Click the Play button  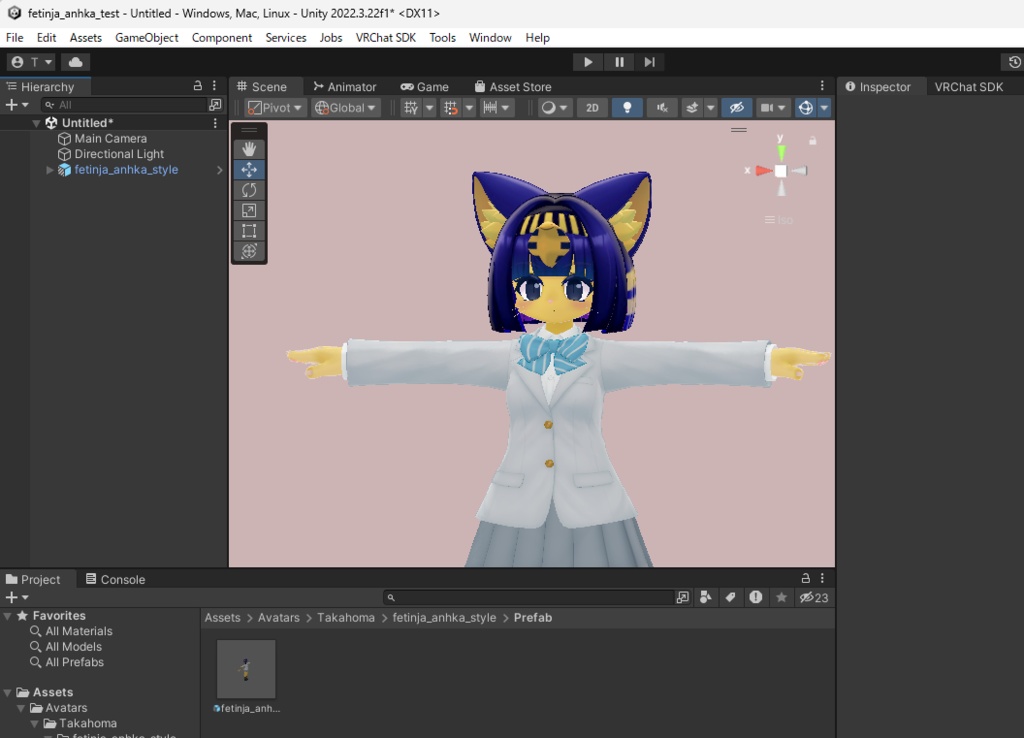588,62
